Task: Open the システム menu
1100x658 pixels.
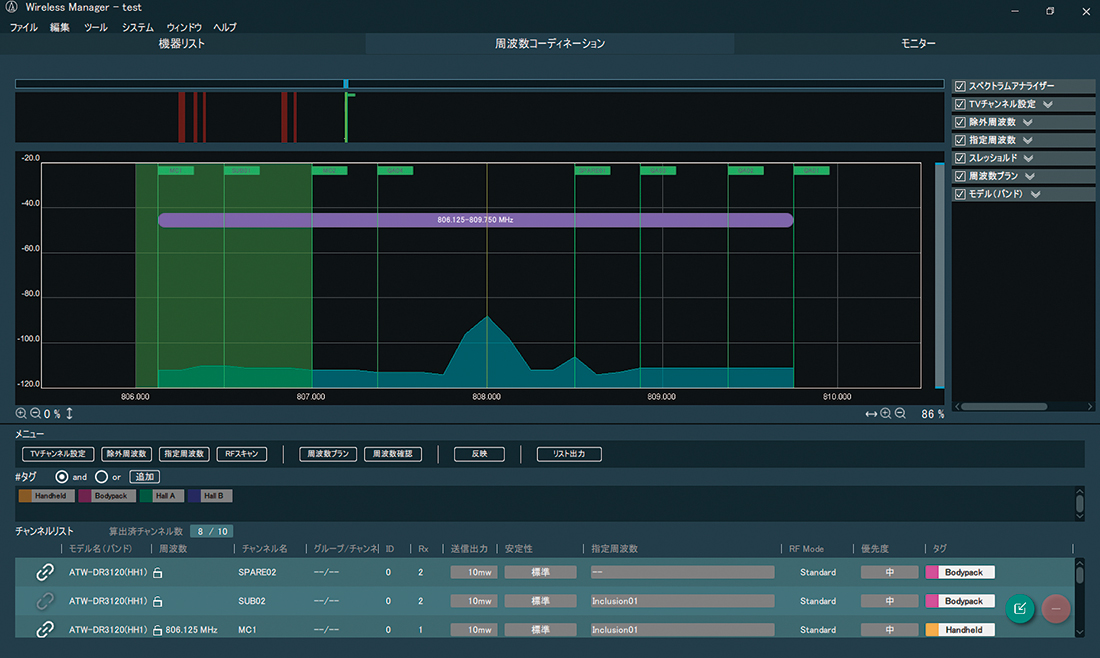Action: click(138, 27)
